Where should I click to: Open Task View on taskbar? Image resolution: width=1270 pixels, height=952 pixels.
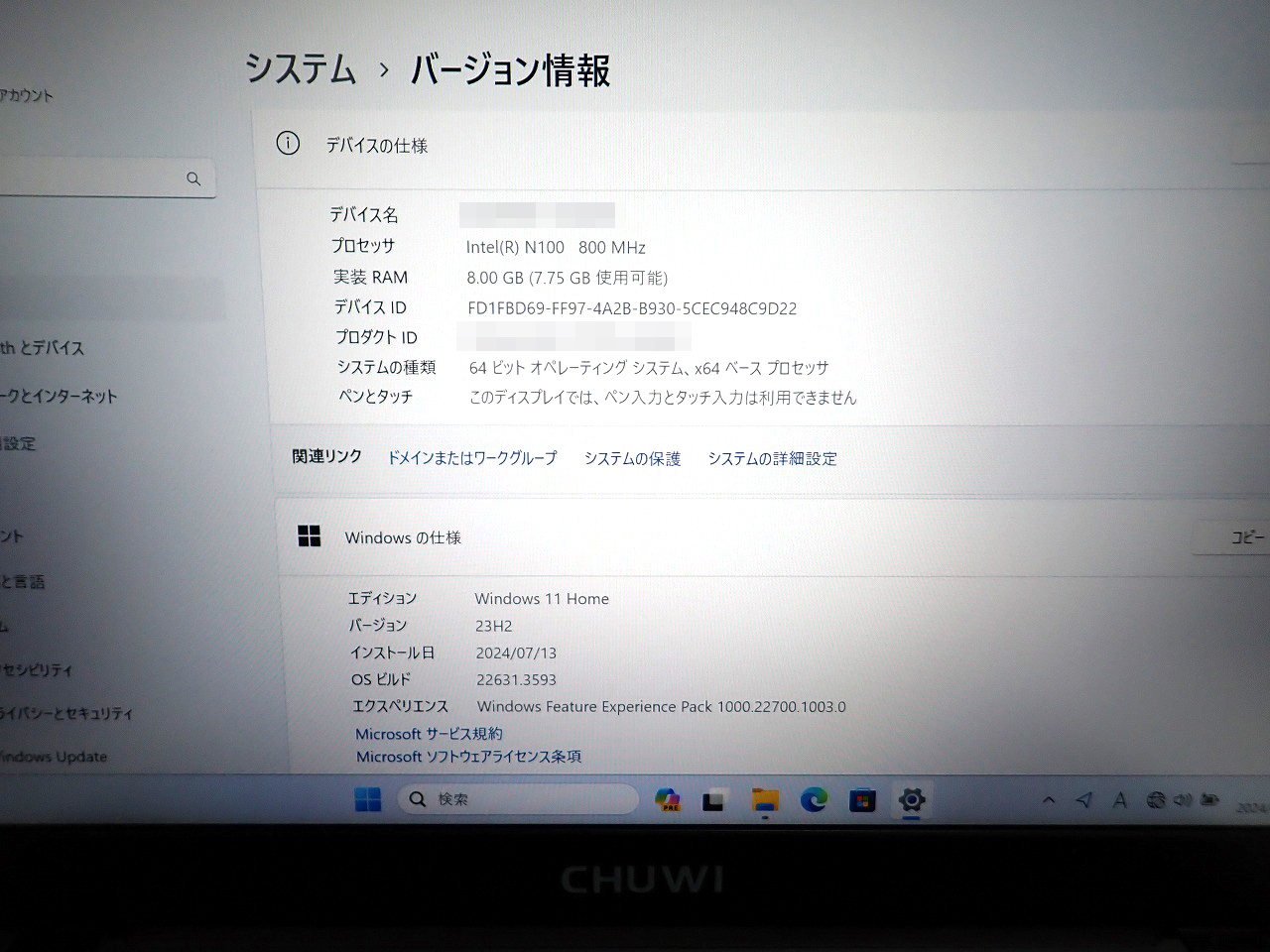click(x=713, y=800)
